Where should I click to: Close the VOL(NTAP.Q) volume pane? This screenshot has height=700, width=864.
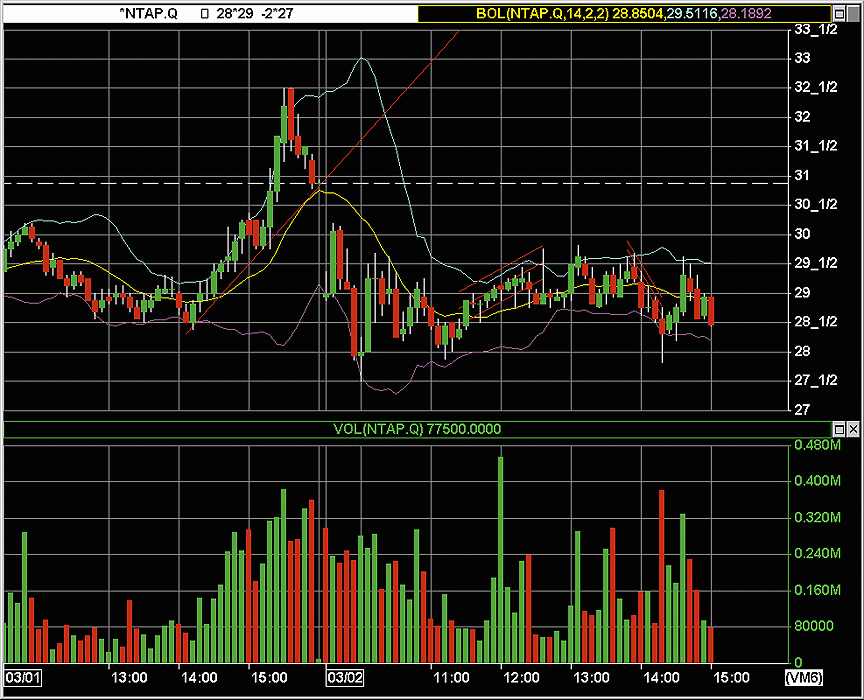(x=852, y=429)
